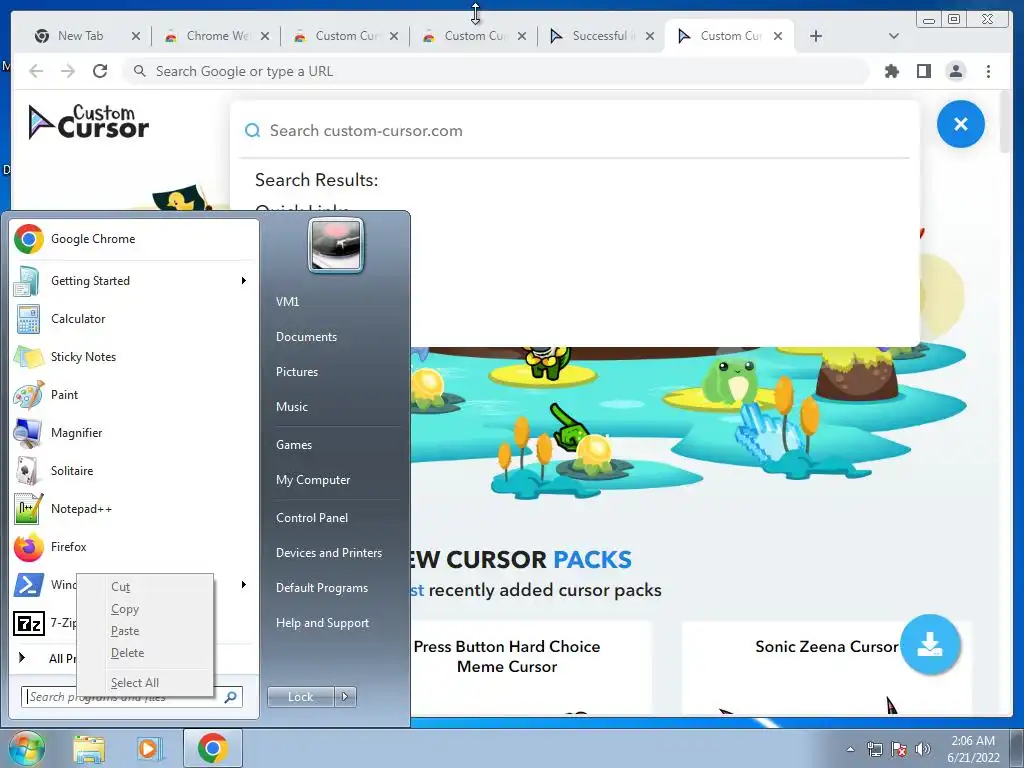Click the Chrome address bar
The image size is (1024, 768).
click(x=496, y=71)
